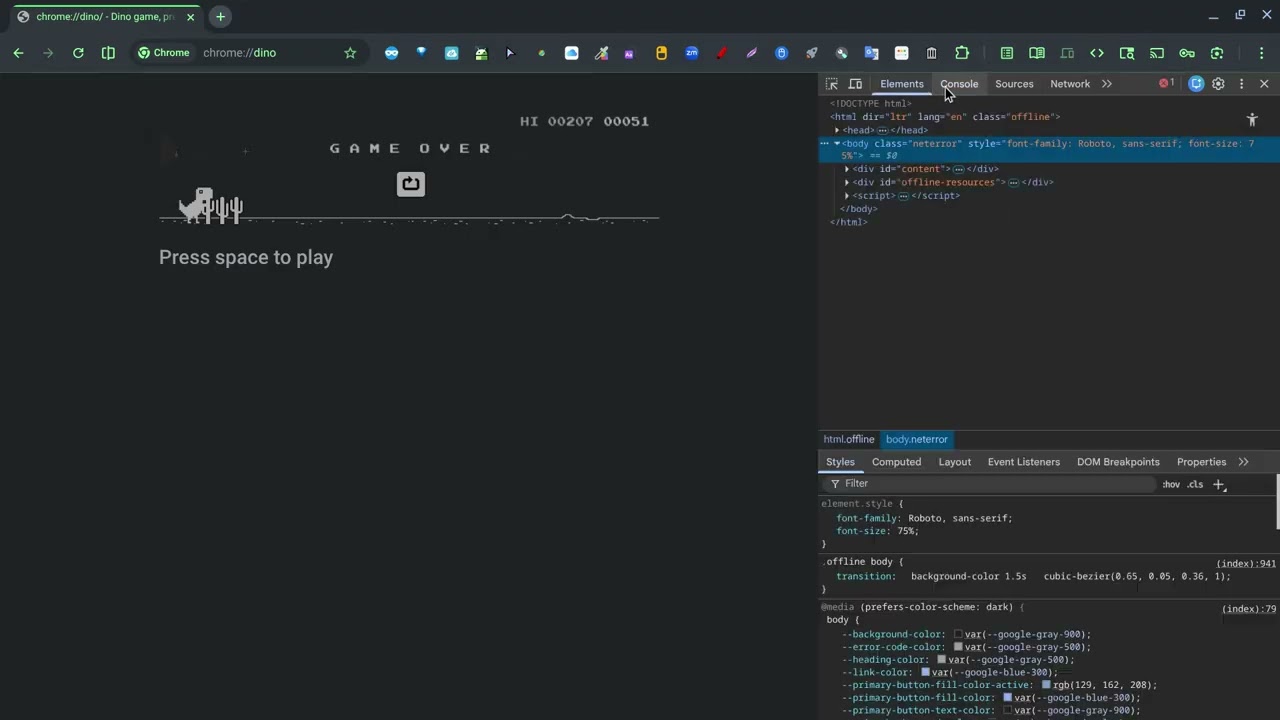Image resolution: width=1280 pixels, height=720 pixels.
Task: Click the accessibility tree icon in Elements
Action: [1252, 120]
